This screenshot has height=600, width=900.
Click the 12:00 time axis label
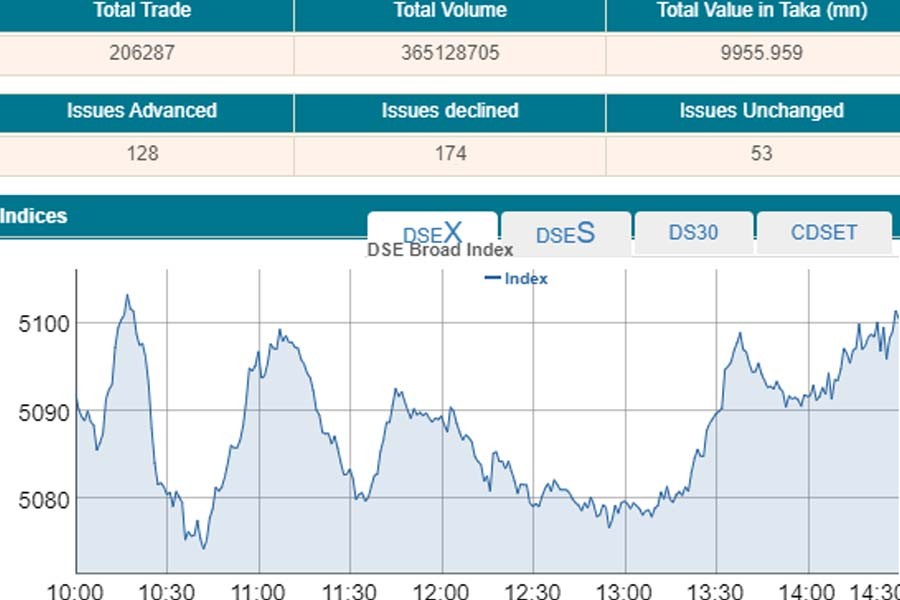441,591
